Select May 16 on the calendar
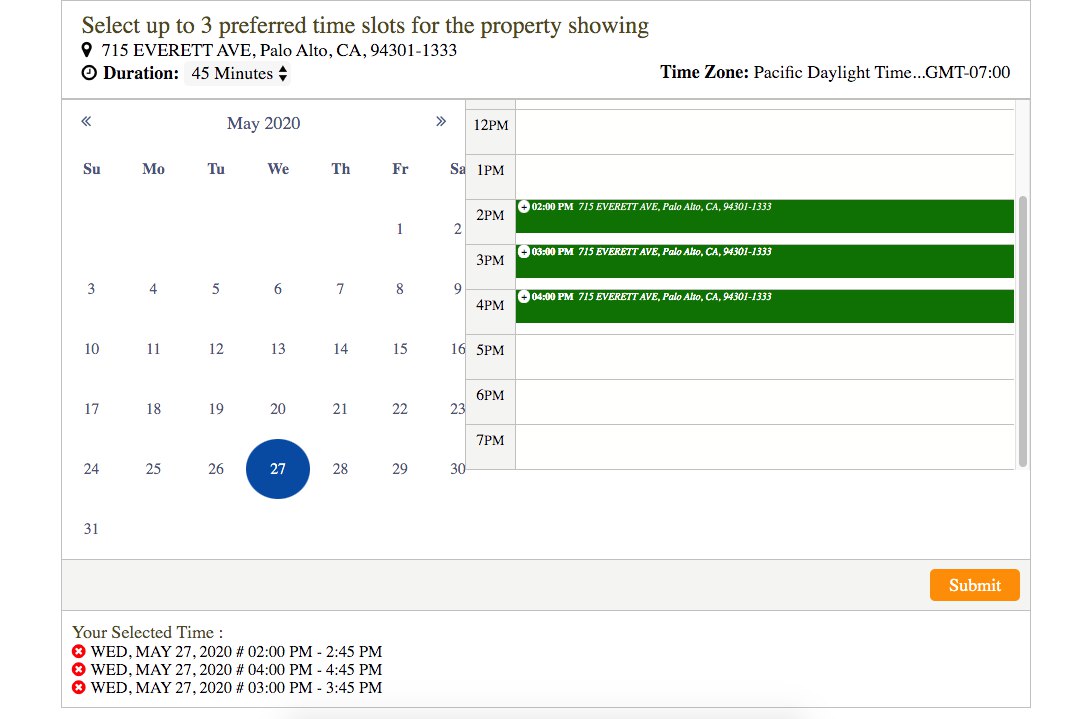This screenshot has width=1083, height=719. coord(457,349)
